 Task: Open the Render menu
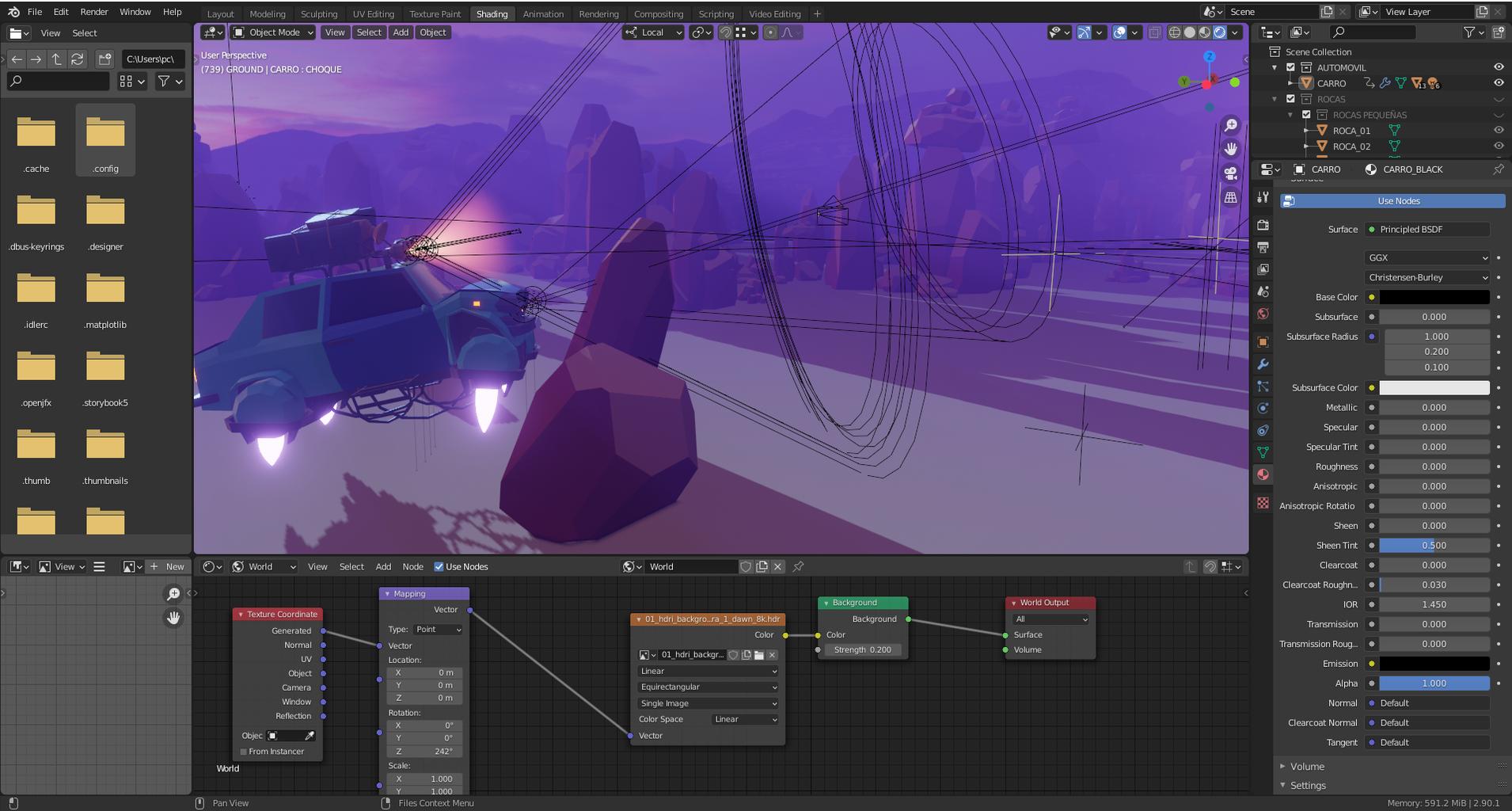click(x=94, y=12)
